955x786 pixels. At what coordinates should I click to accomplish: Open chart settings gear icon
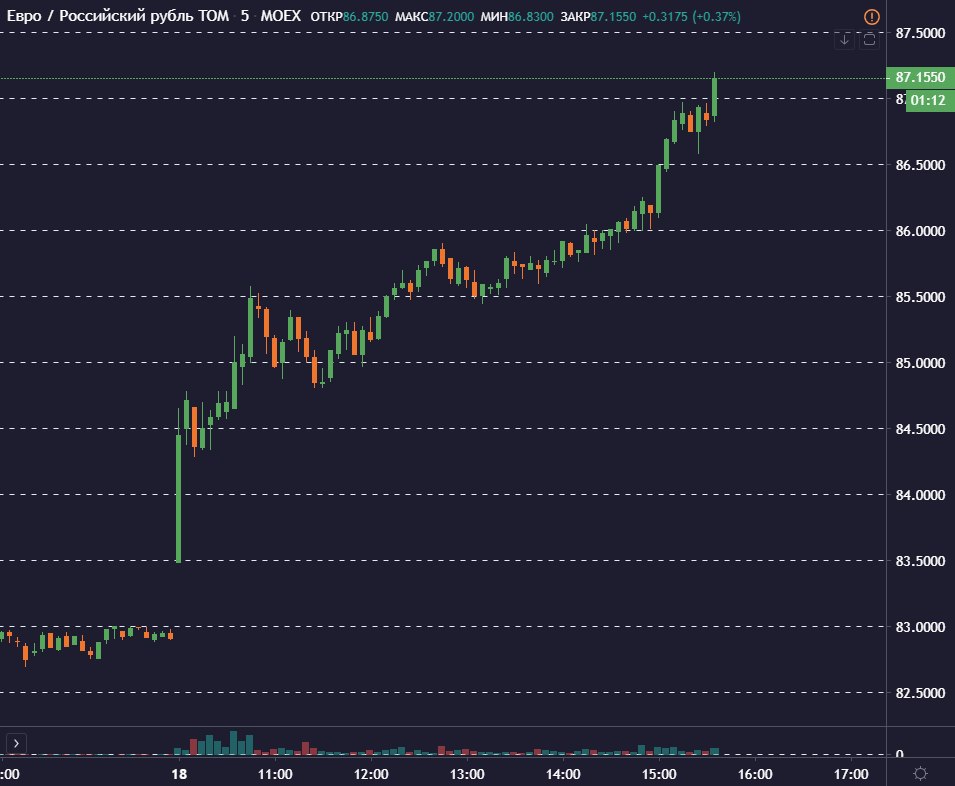[x=920, y=773]
